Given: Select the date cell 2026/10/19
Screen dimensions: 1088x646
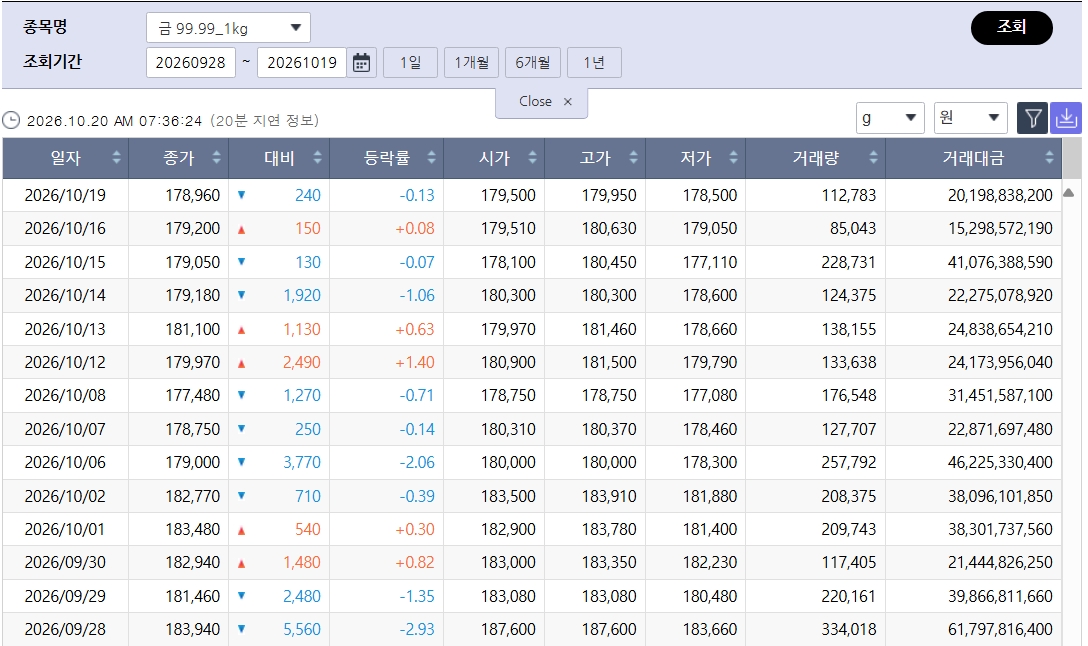Looking at the screenshot, I should (65, 196).
